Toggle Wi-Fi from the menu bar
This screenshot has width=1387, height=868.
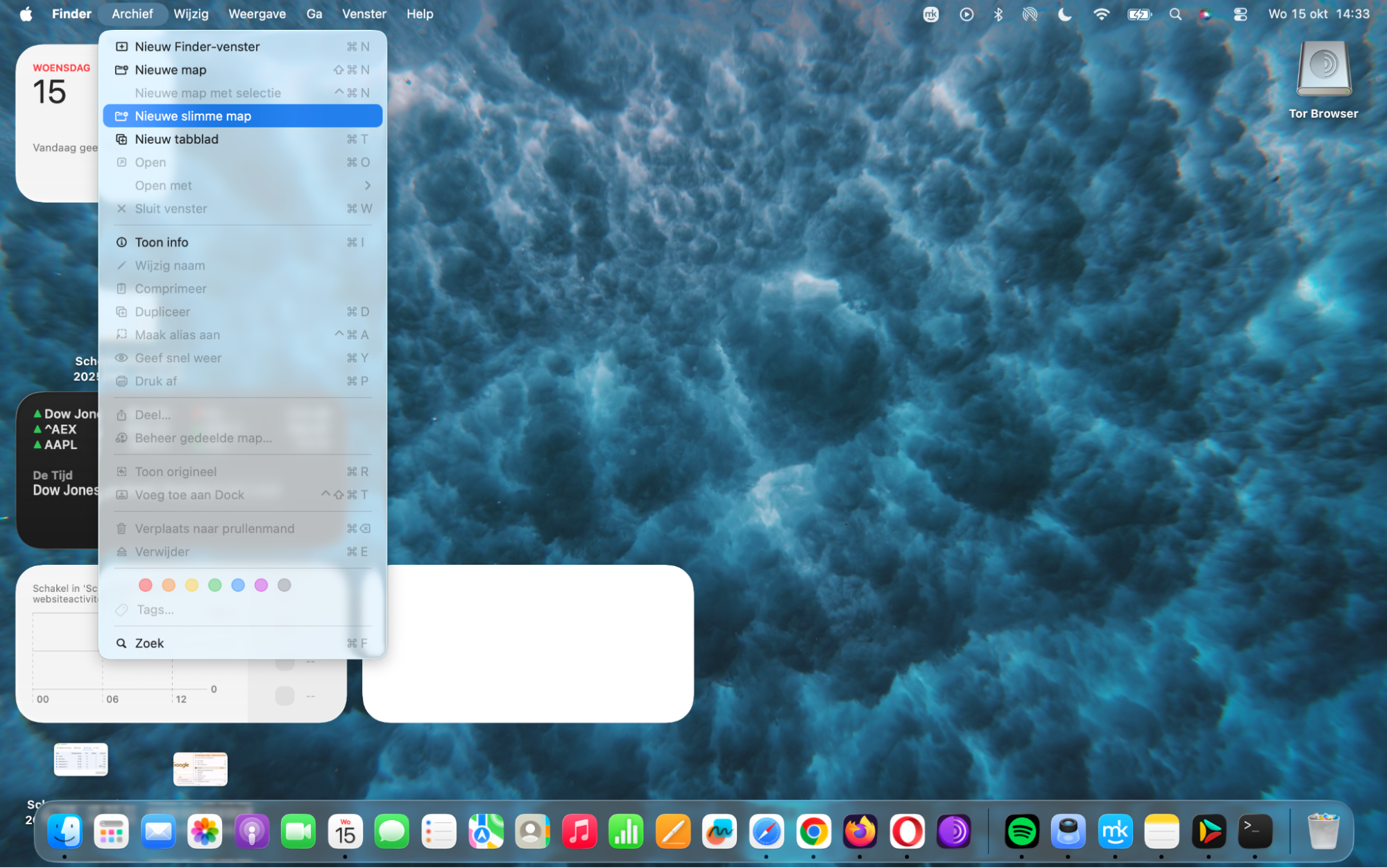click(1102, 13)
